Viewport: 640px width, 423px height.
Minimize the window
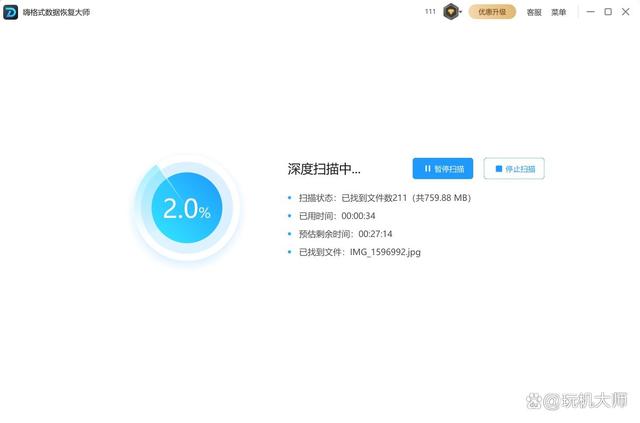[x=590, y=12]
